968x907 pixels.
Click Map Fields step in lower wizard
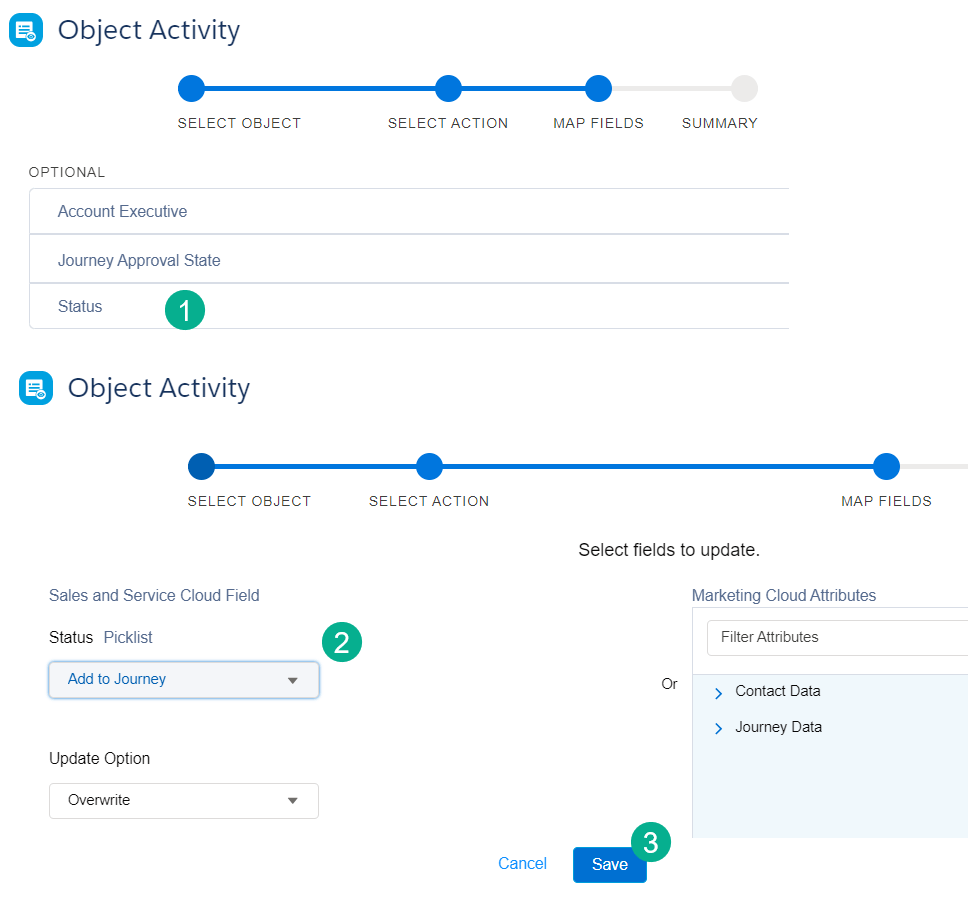(886, 467)
